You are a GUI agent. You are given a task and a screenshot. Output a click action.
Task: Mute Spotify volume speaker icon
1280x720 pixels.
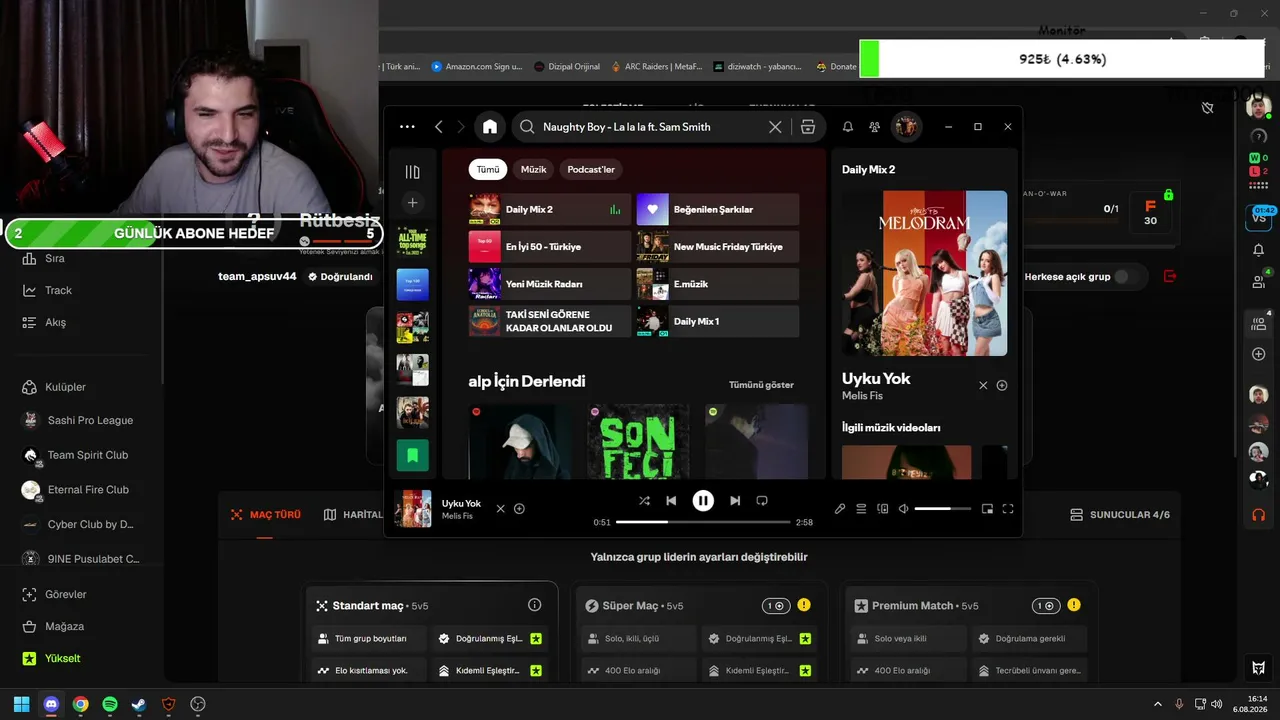pyautogui.click(x=903, y=509)
